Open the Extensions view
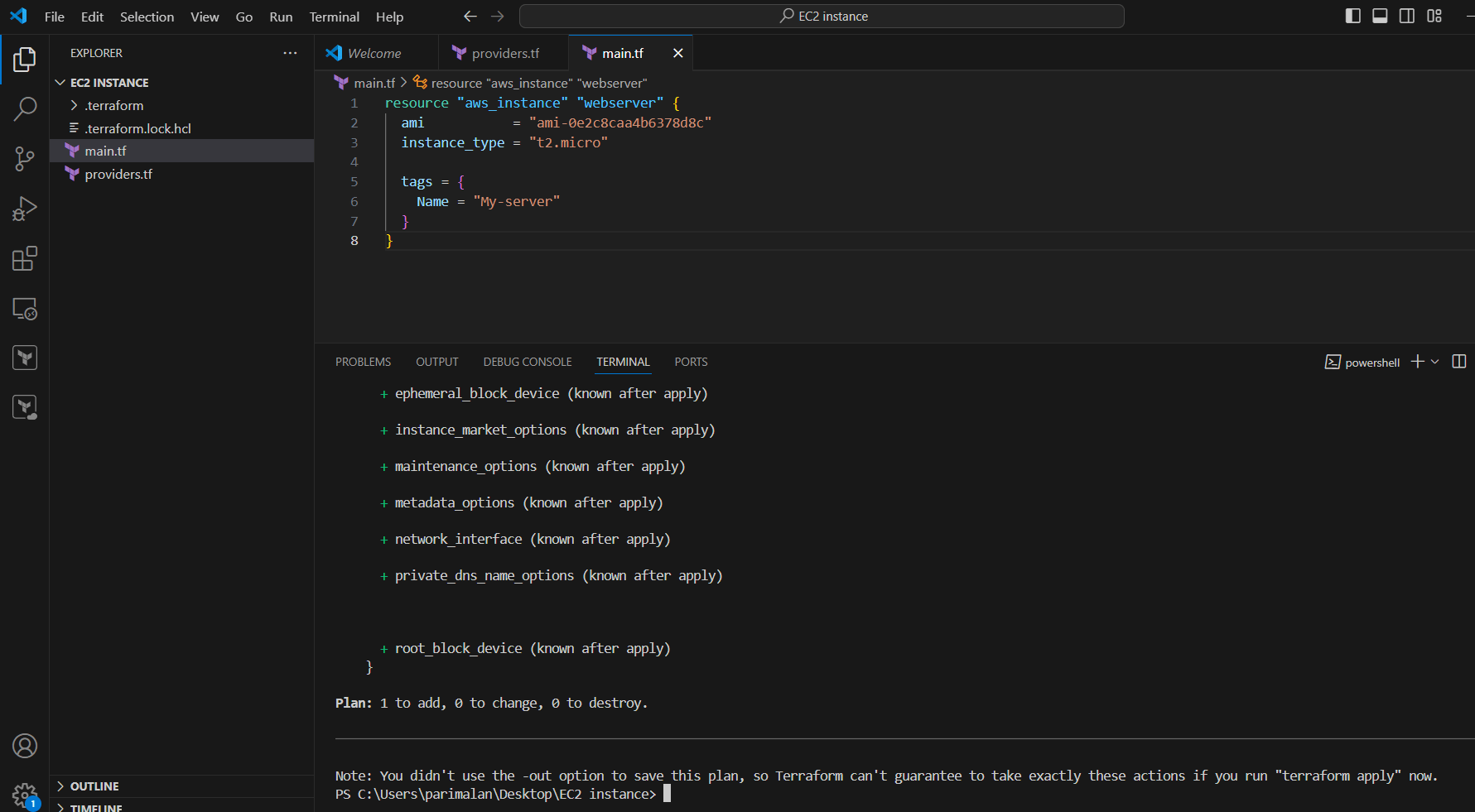The width and height of the screenshot is (1475, 812). [25, 258]
